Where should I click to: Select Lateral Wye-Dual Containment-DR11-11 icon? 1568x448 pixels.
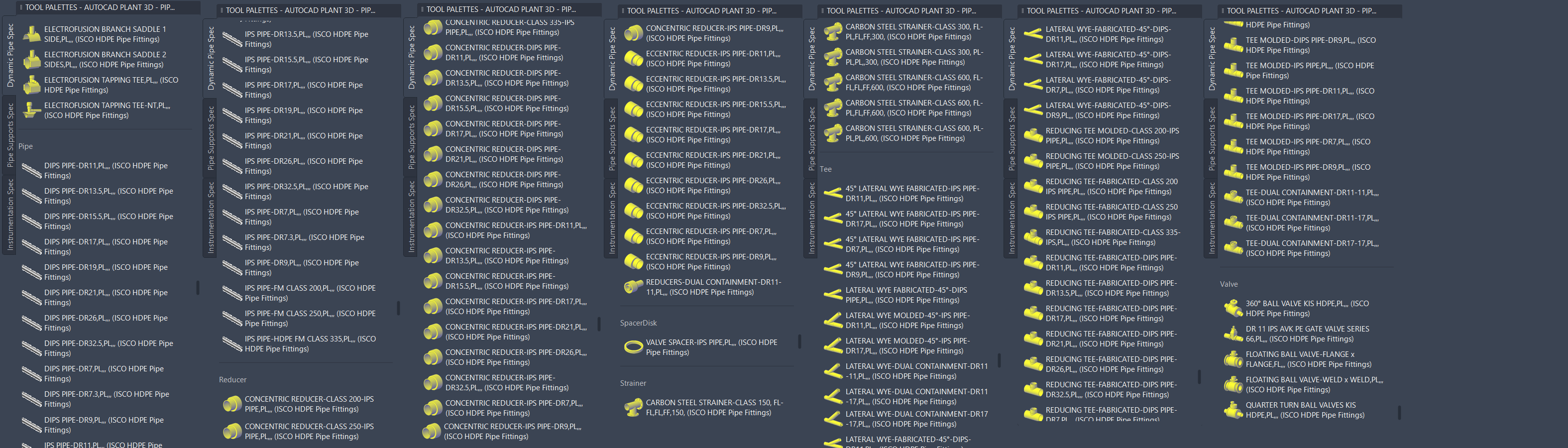pyautogui.click(x=833, y=371)
